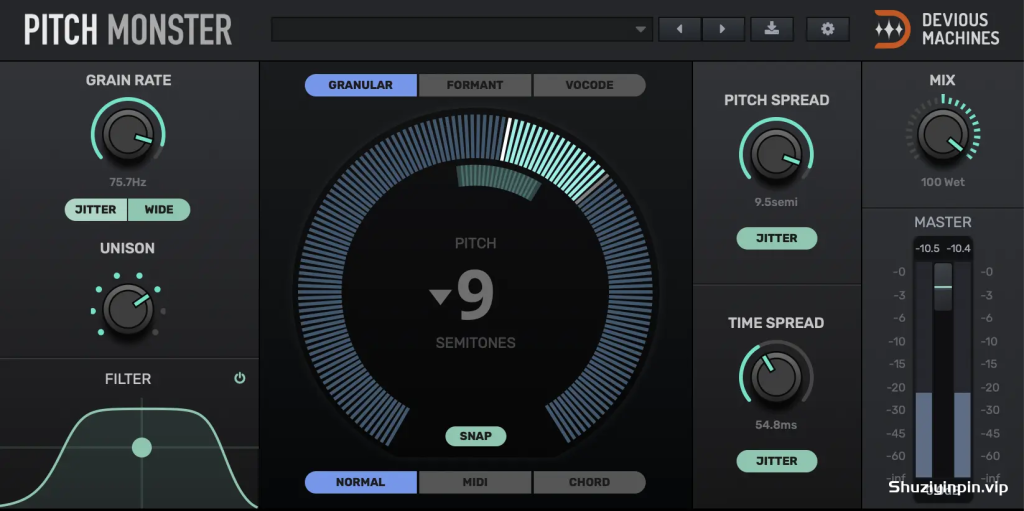Screen dimensions: 1024x511
Task: Click the Master fader handle
Action: pos(943,287)
